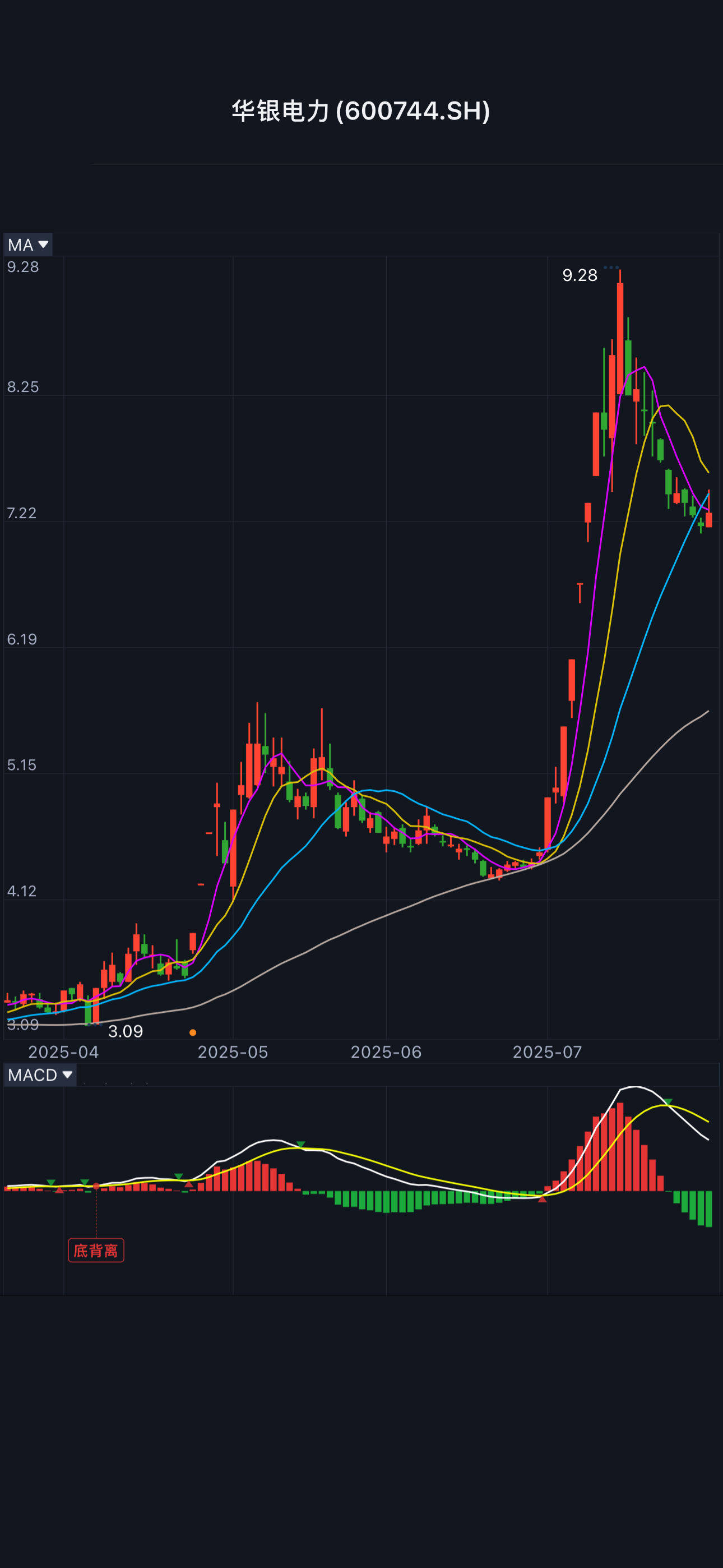Click the red triangle at July MACD crossover
This screenshot has width=723, height=1568.
(543, 1198)
